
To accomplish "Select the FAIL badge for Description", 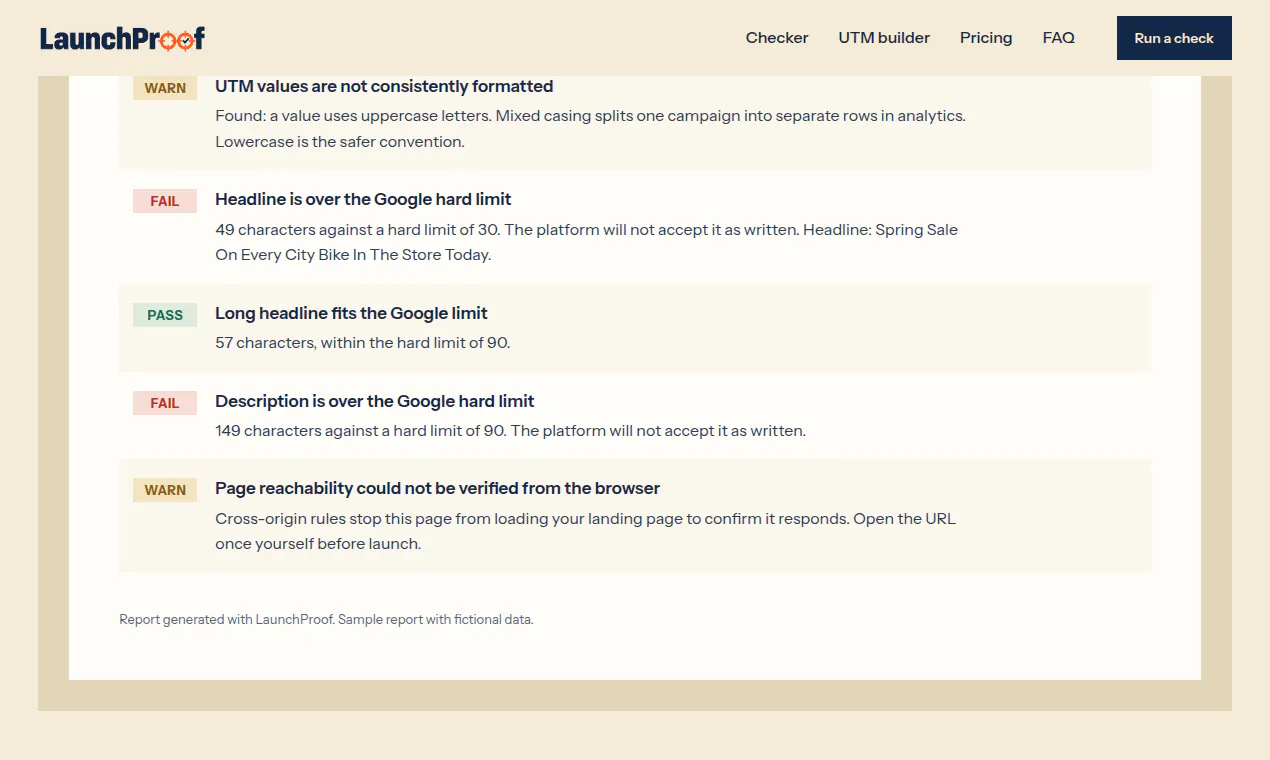I will pyautogui.click(x=165, y=403).
